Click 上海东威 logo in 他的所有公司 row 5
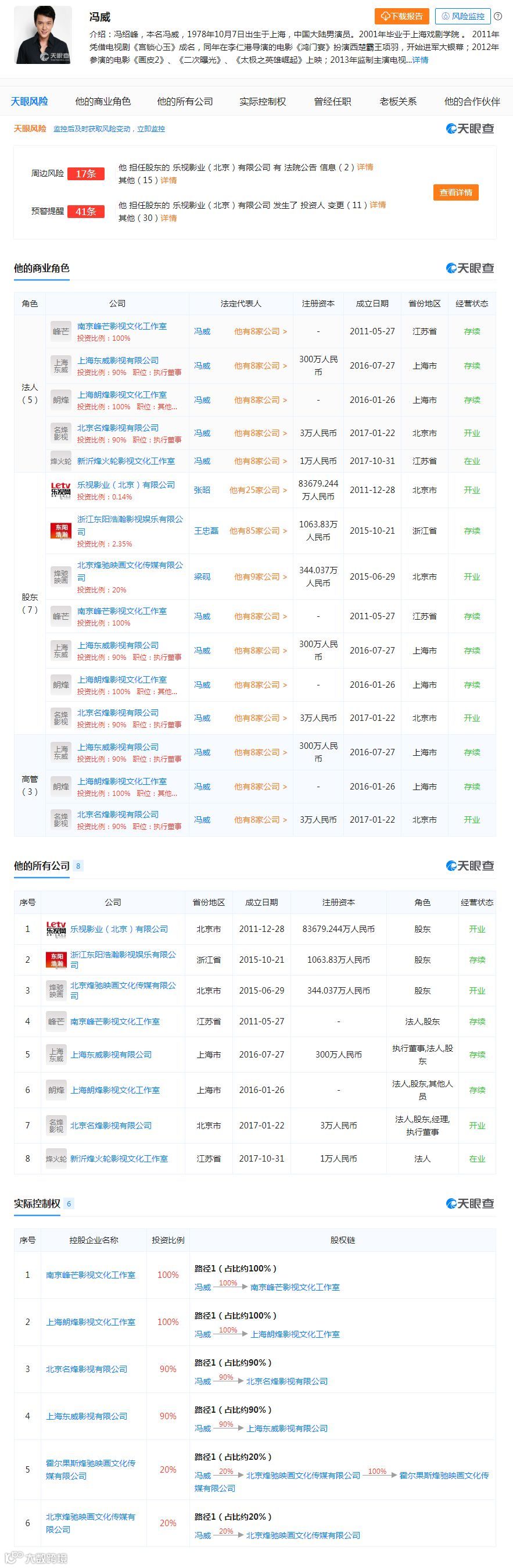 (56, 1055)
